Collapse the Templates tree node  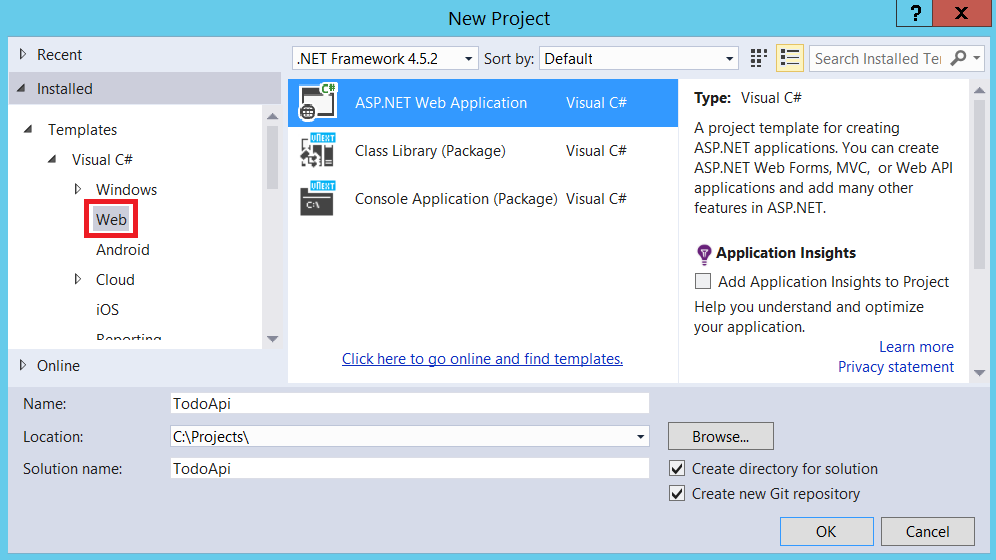click(28, 130)
